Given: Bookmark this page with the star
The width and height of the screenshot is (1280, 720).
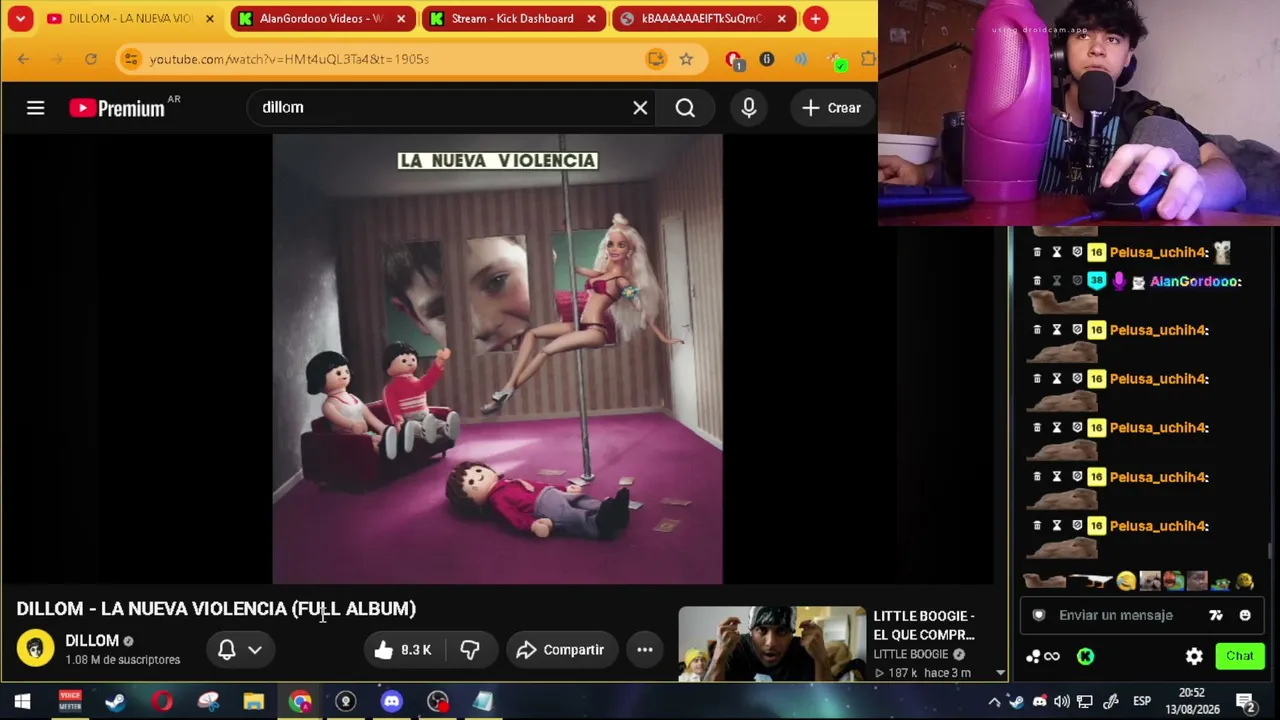Looking at the screenshot, I should 686,59.
